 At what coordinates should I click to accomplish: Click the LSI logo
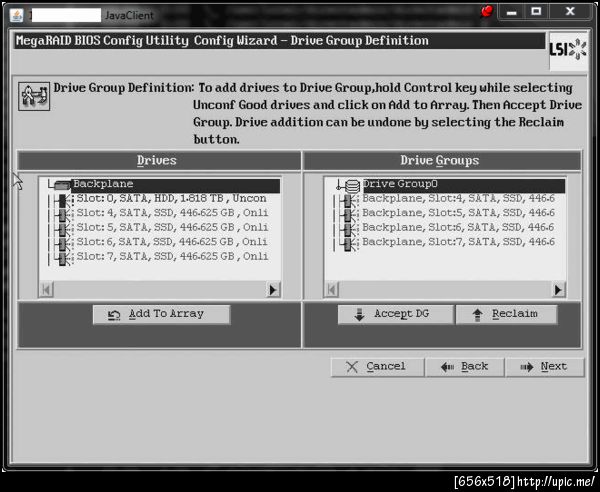tap(568, 51)
